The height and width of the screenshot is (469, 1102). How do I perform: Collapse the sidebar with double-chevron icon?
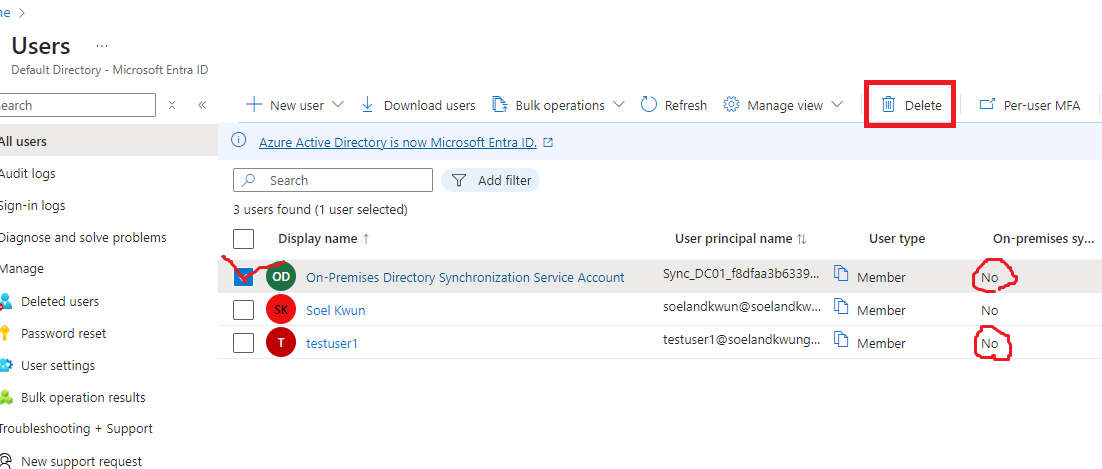pos(201,105)
